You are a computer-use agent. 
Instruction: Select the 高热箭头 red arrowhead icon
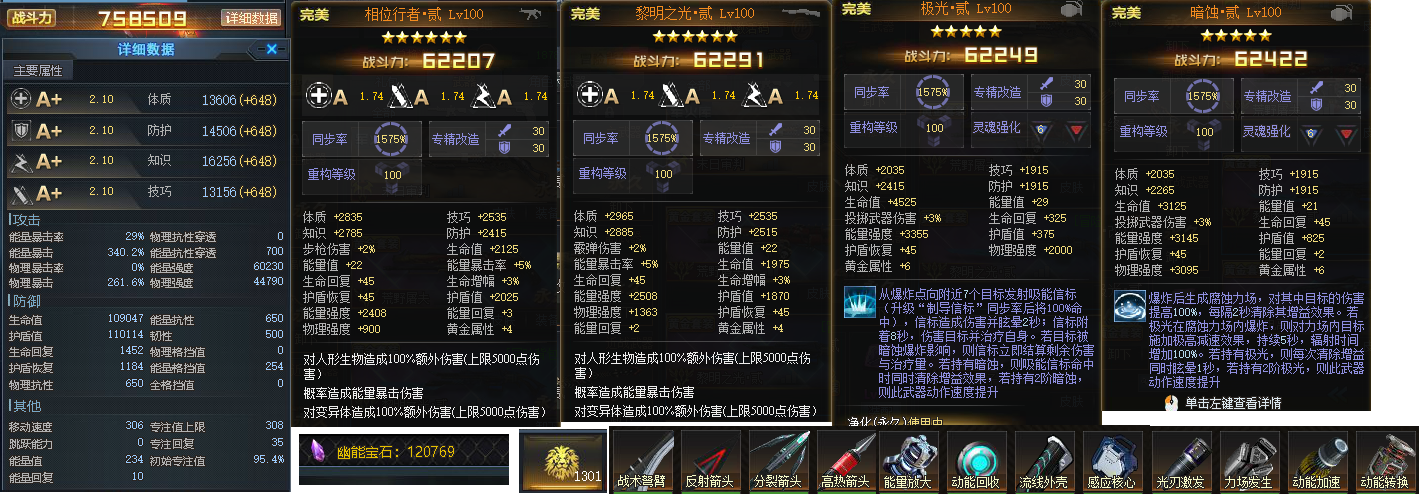pos(847,461)
